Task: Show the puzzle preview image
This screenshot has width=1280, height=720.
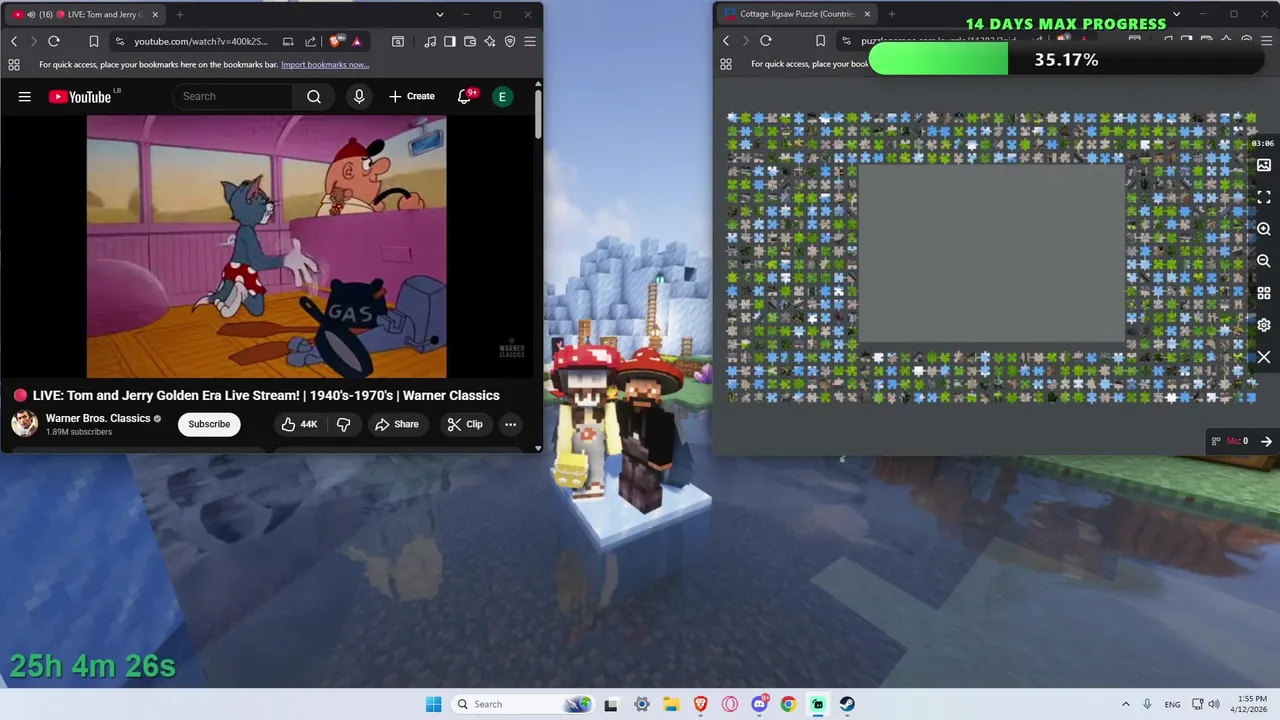Action: click(1264, 165)
